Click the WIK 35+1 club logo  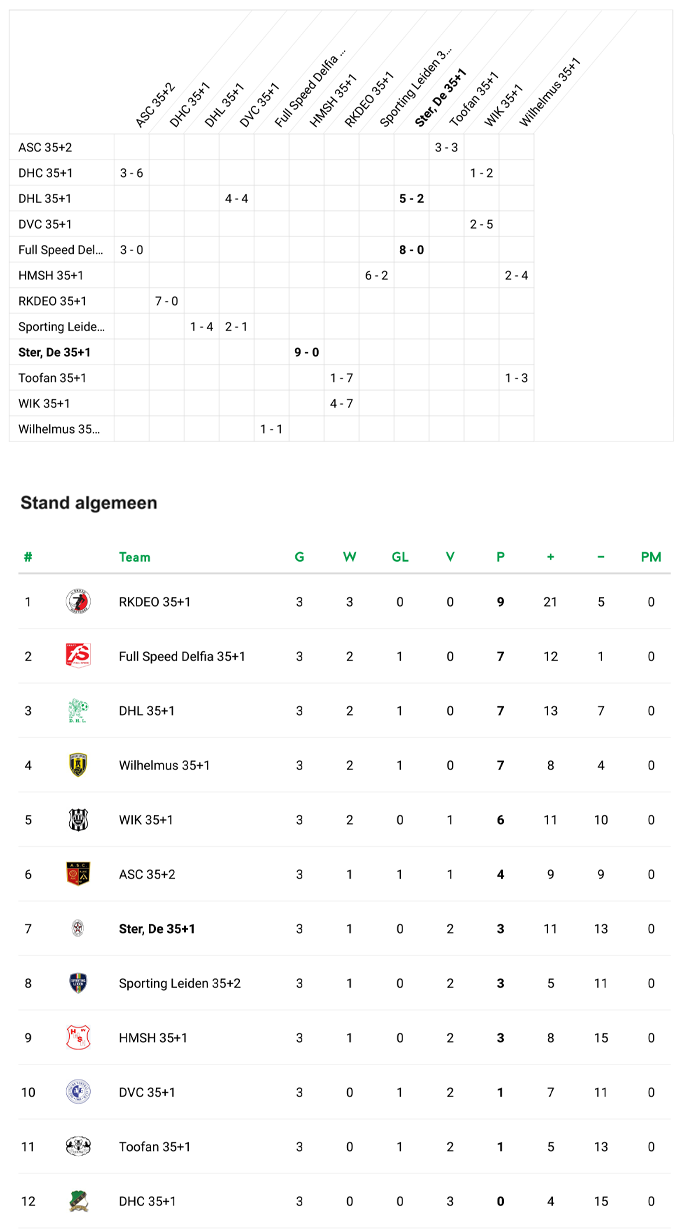[79, 820]
